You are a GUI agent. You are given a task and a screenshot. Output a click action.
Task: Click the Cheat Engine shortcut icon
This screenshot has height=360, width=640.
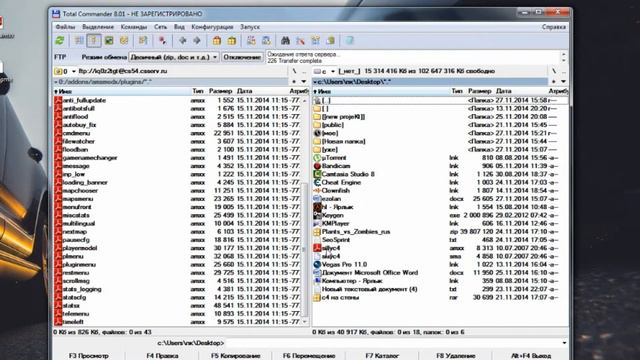click(x=317, y=182)
